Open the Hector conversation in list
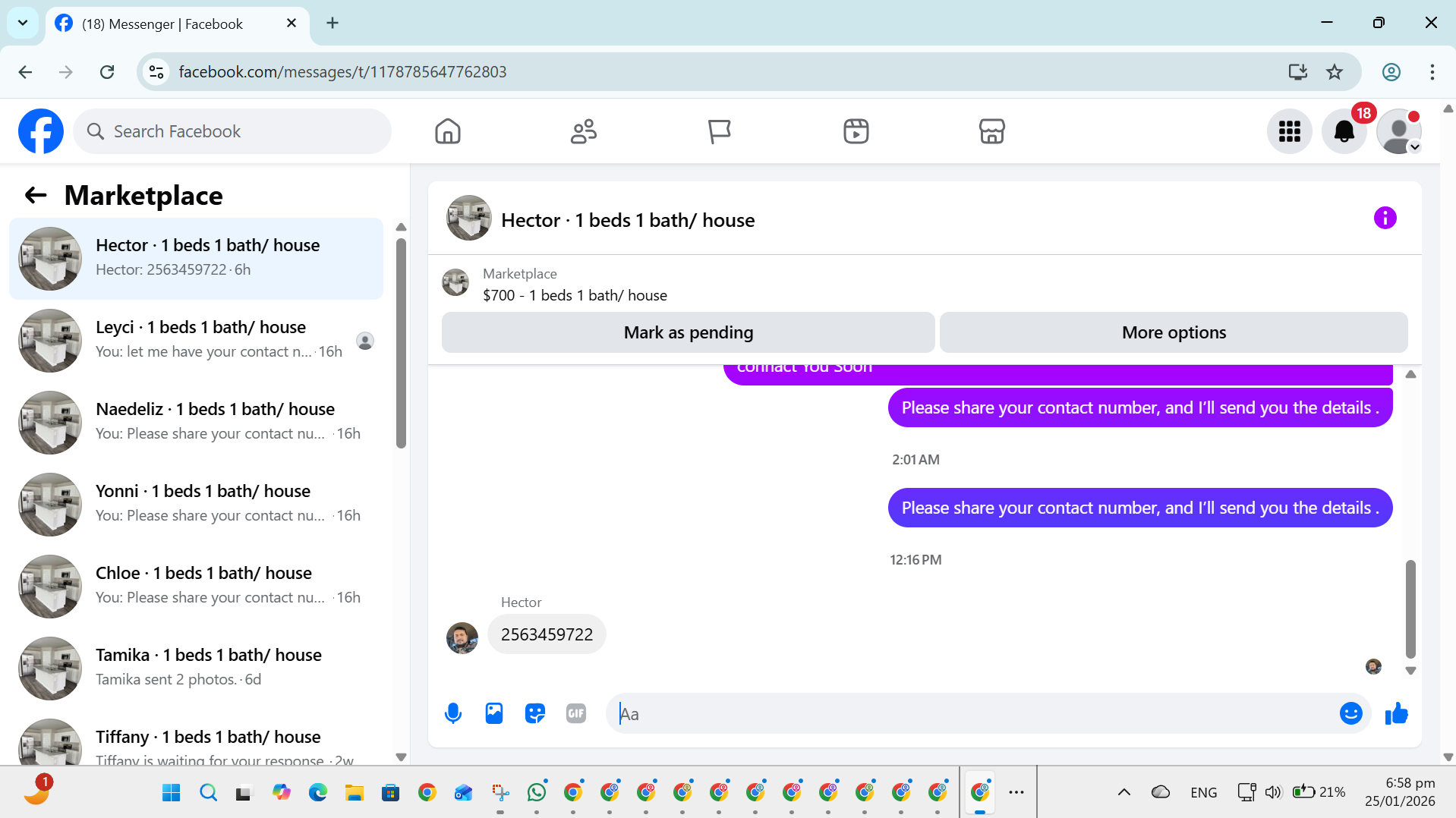The width and height of the screenshot is (1456, 818). click(x=196, y=258)
